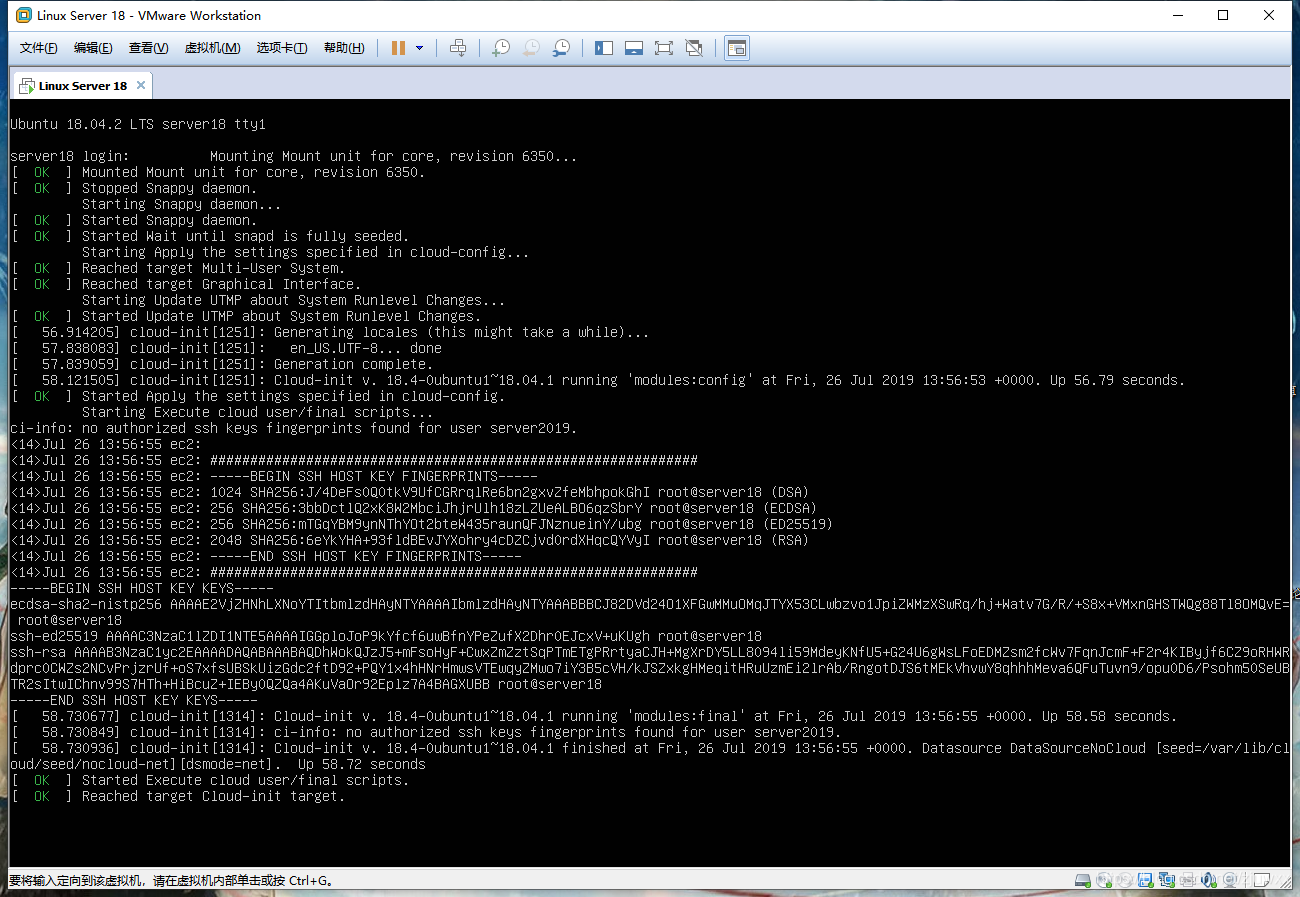Screen dimensions: 1300x897
Task: Click the VMware Workstation title bar icon
Action: click(23, 15)
